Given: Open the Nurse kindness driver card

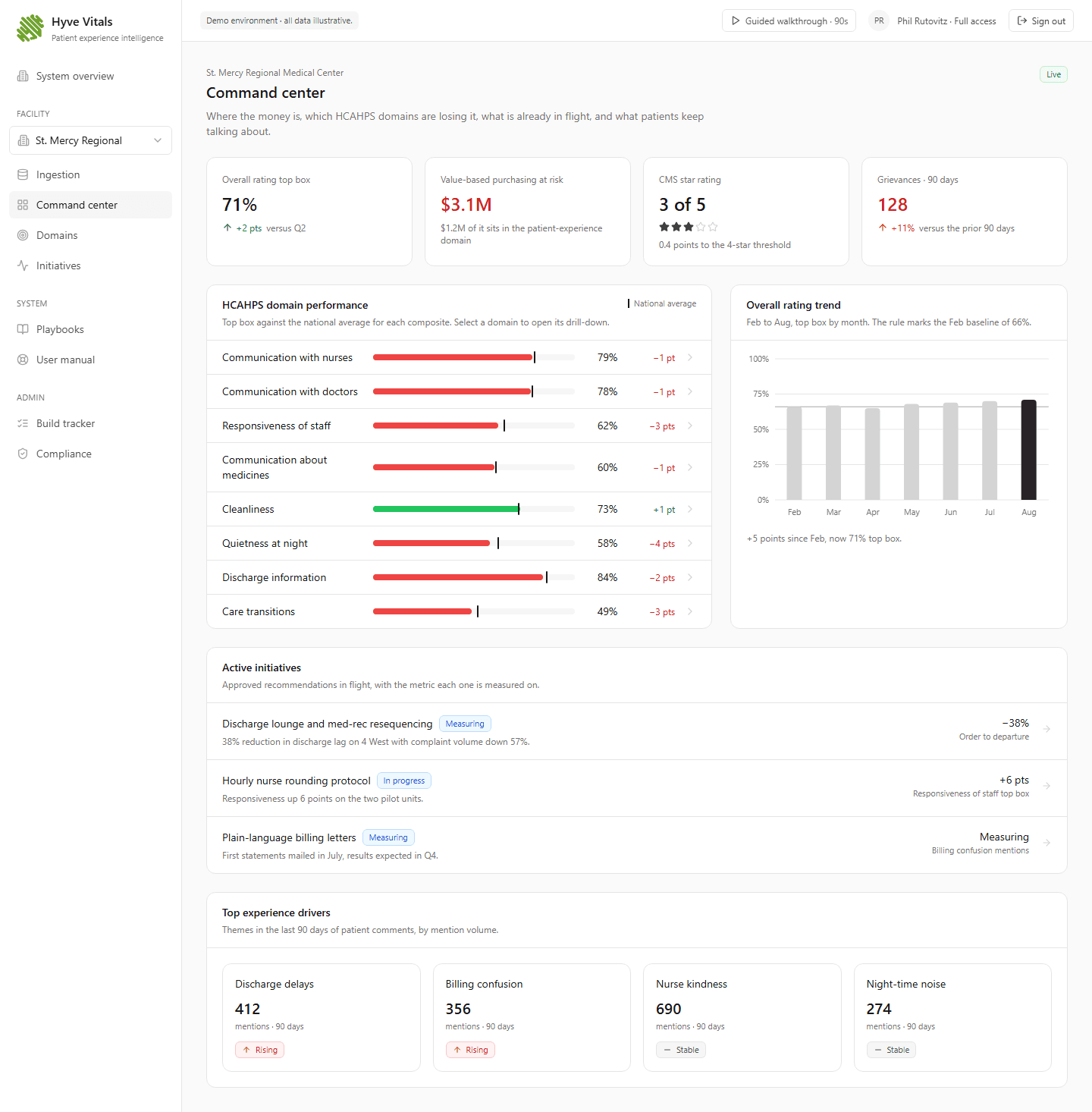Looking at the screenshot, I should click(x=742, y=1017).
